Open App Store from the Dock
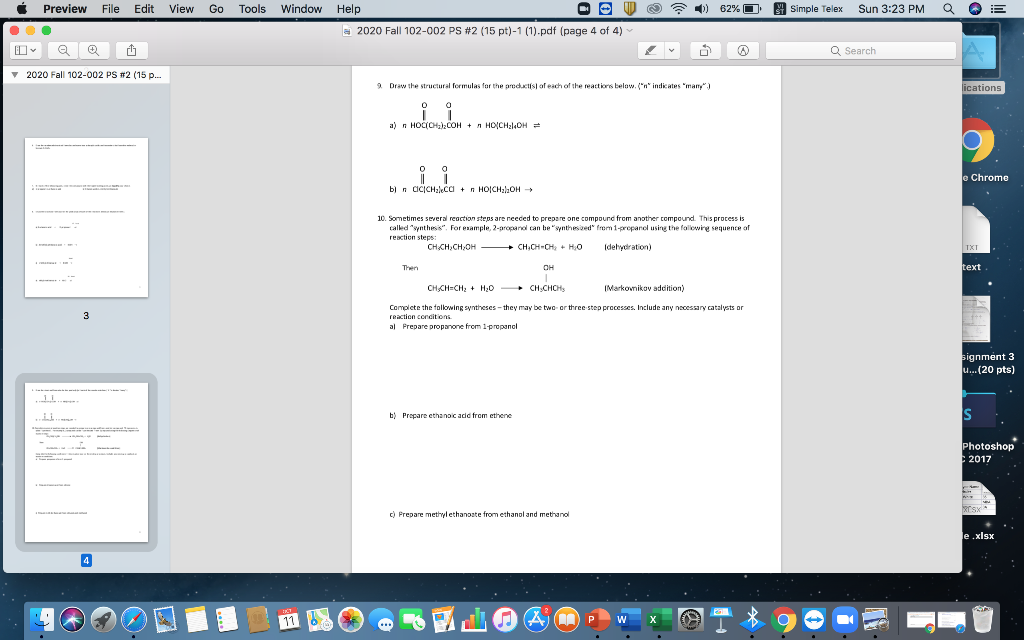This screenshot has width=1024, height=640. [536, 619]
